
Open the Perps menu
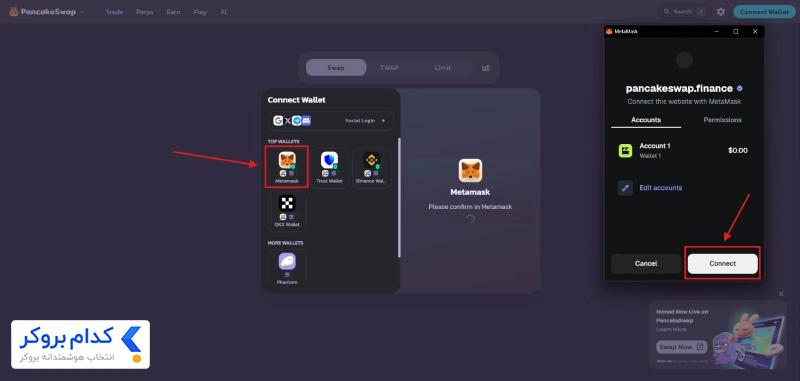point(144,12)
